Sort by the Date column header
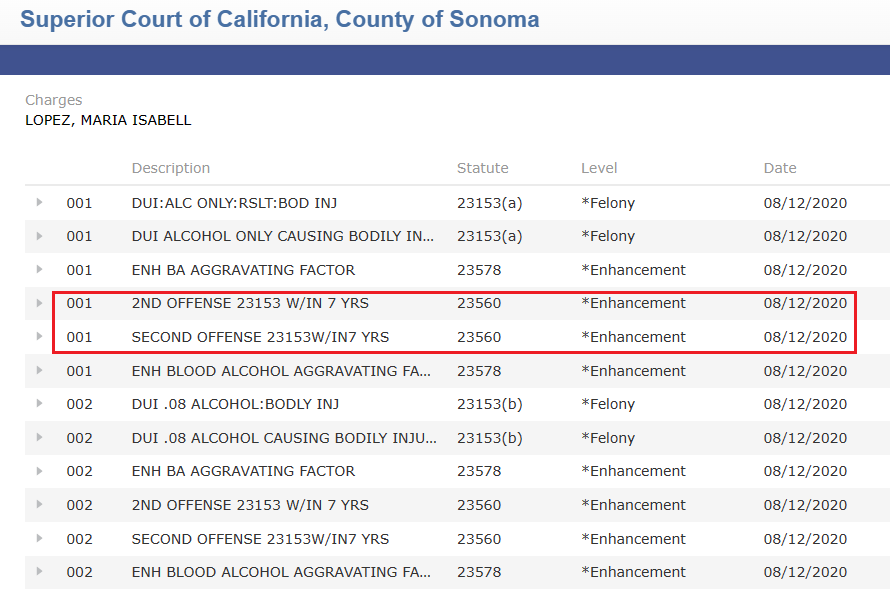This screenshot has height=609, width=890. pyautogui.click(x=780, y=168)
